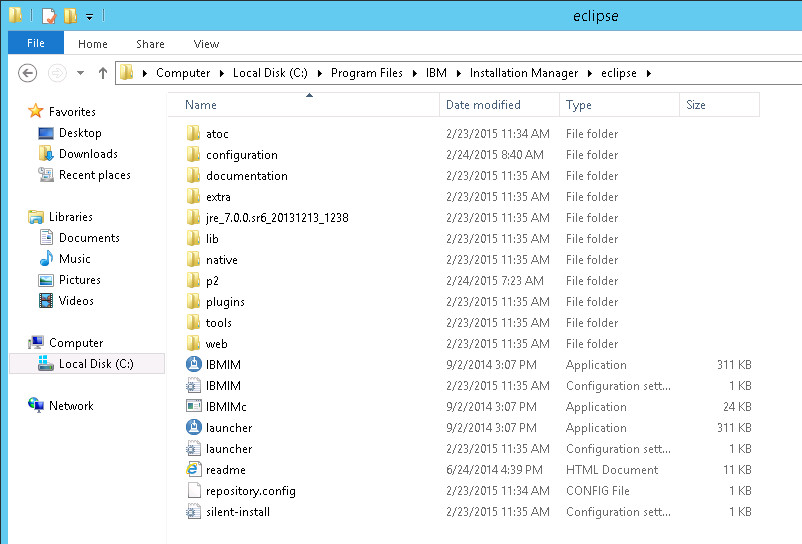The image size is (802, 544).
Task: Select Favorites in the navigation pane
Action: (72, 111)
